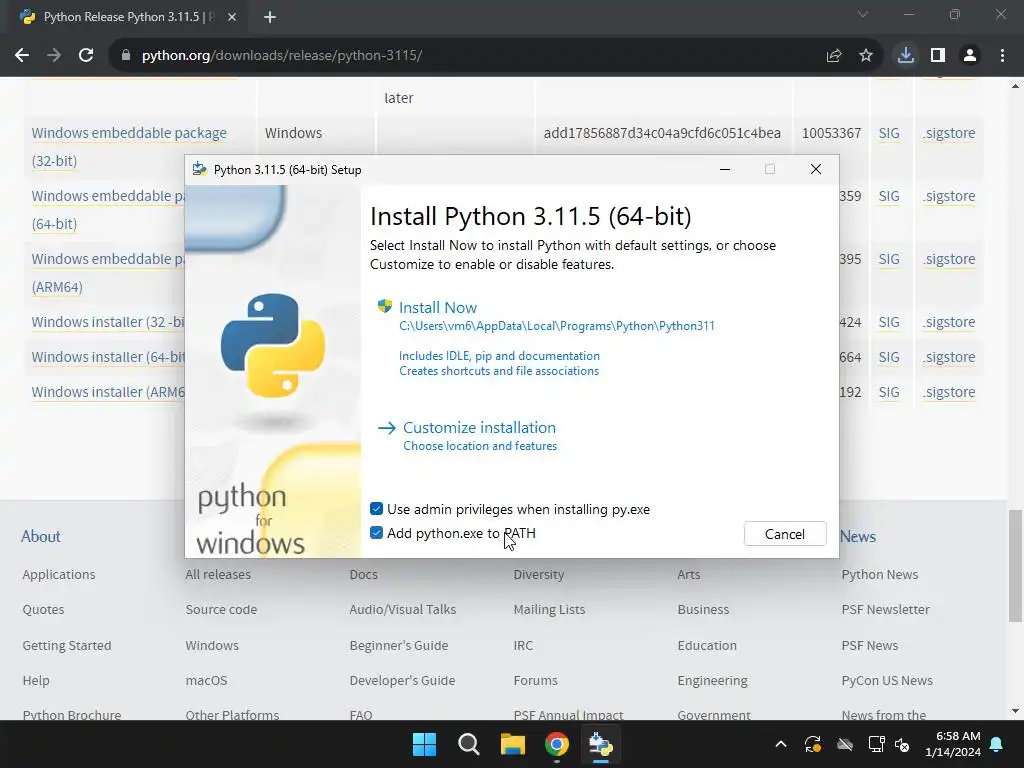The image size is (1024, 768).
Task: Open the network display tray icon
Action: pos(876,744)
